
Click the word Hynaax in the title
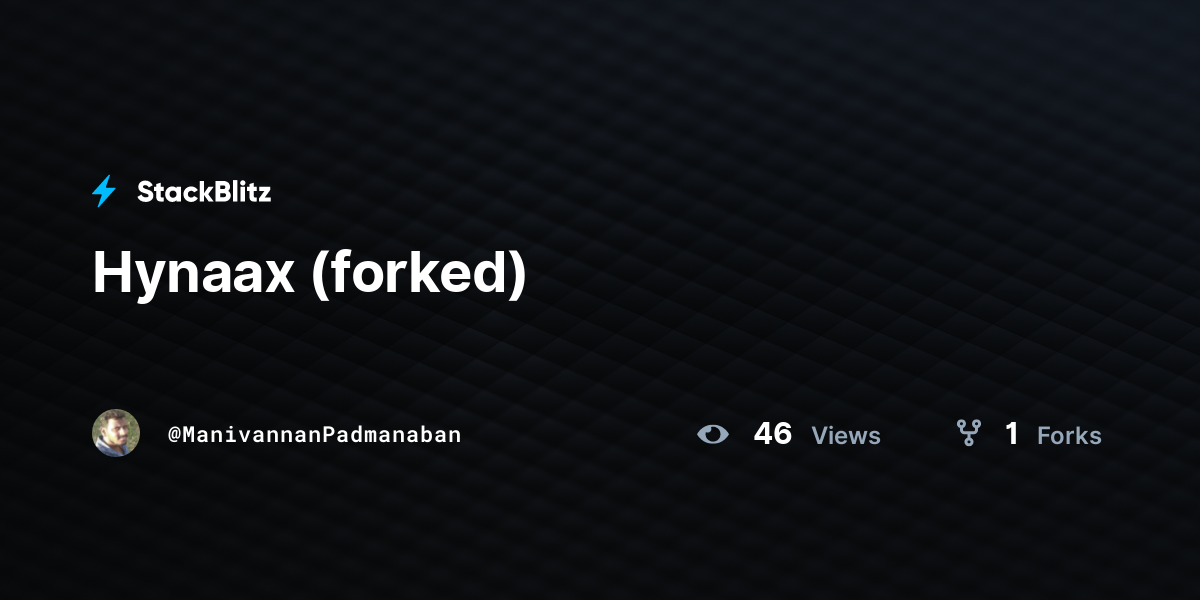pyautogui.click(x=193, y=273)
